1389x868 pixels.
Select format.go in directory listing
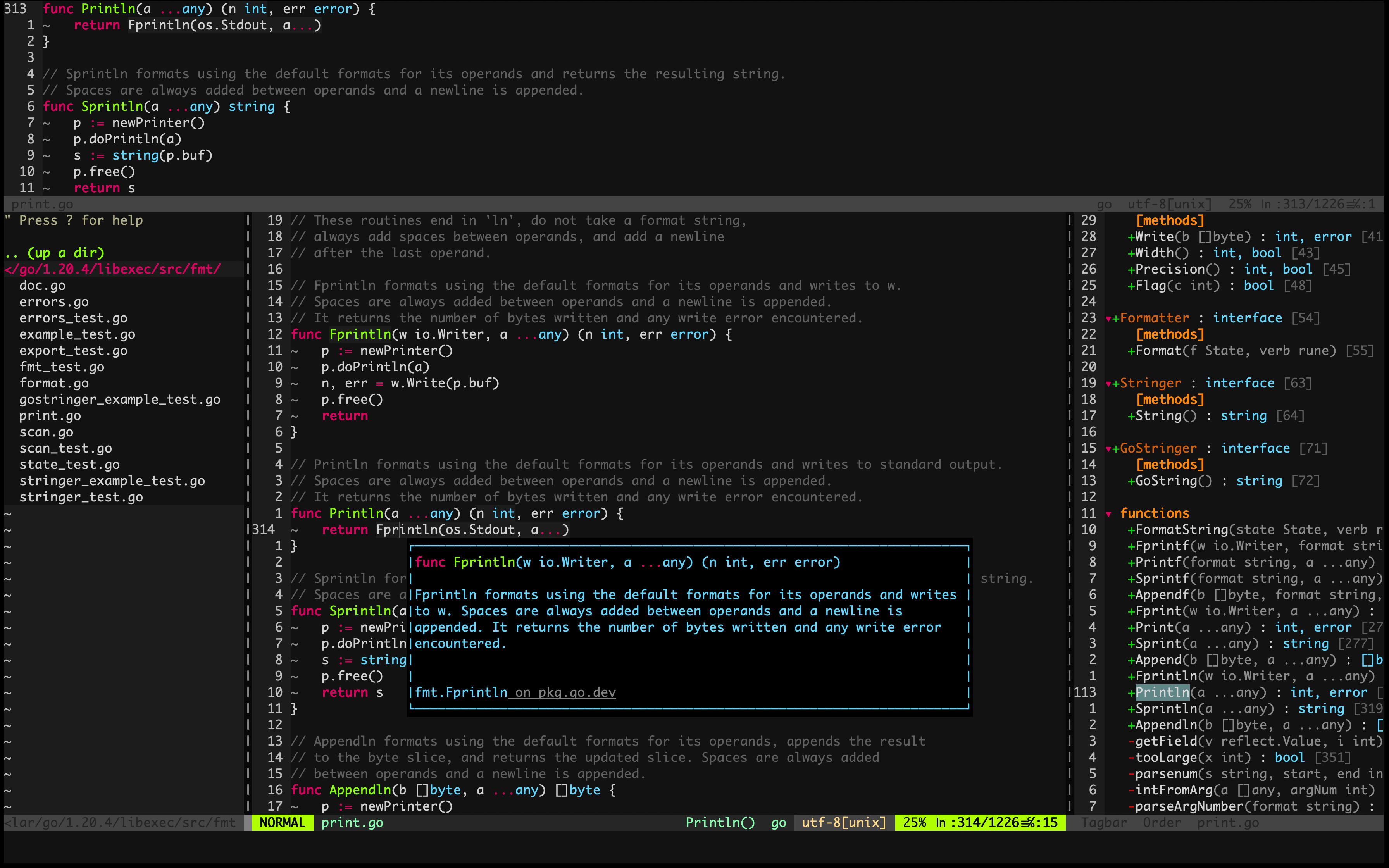54,383
